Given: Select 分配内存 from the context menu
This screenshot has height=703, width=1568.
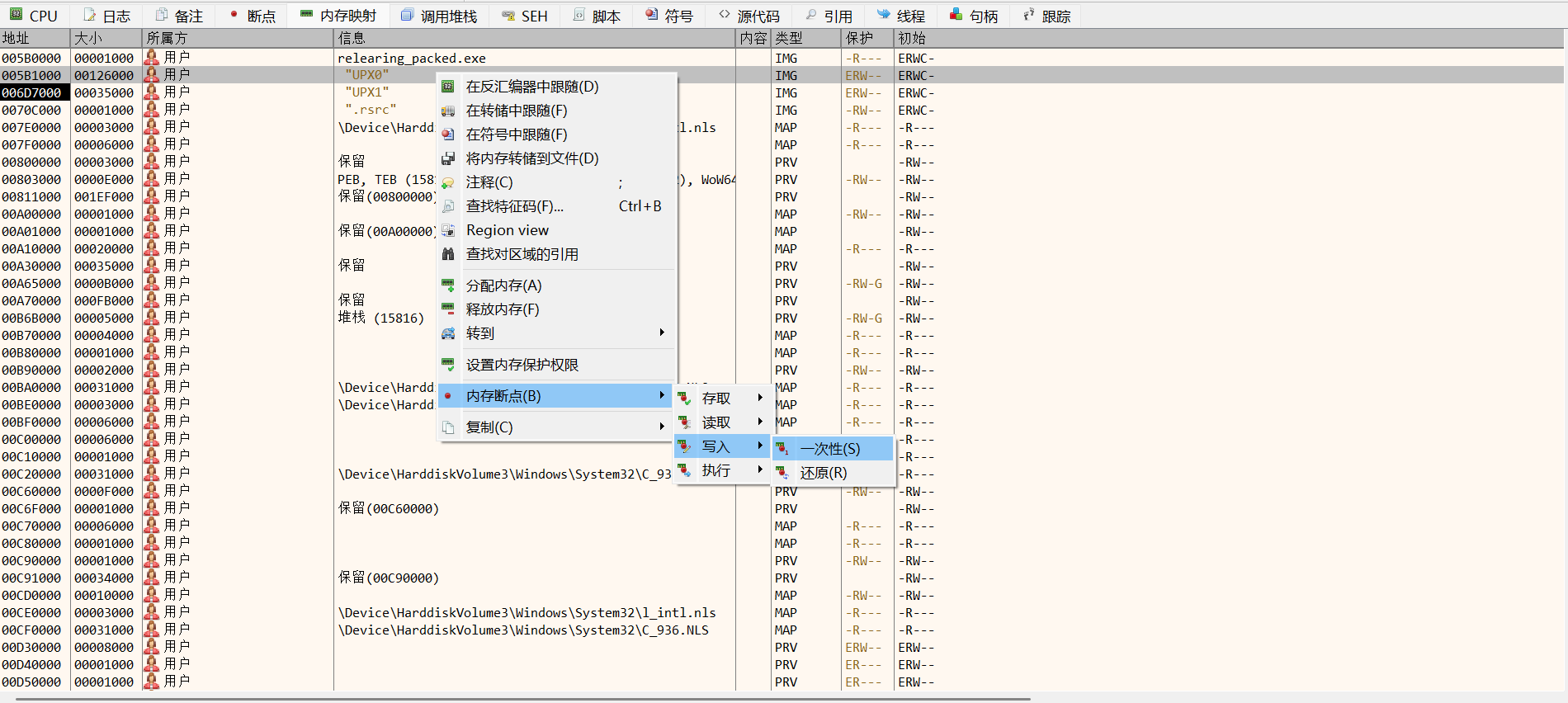Looking at the screenshot, I should click(503, 285).
